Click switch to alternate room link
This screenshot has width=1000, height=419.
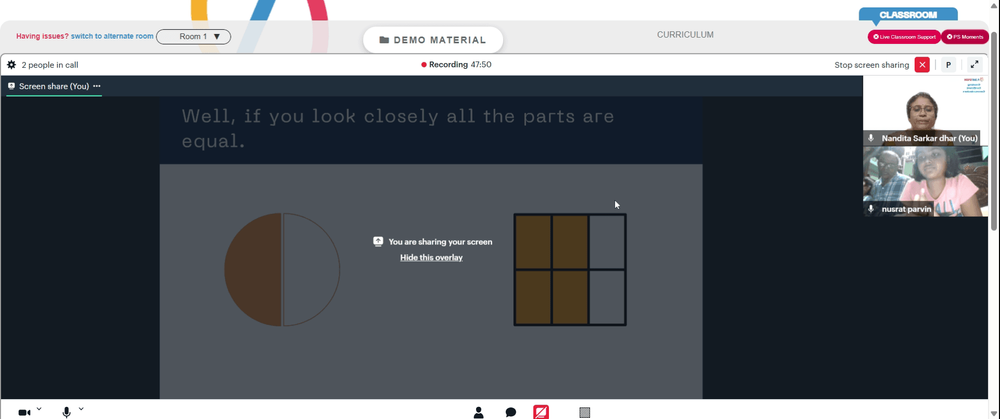coord(112,36)
